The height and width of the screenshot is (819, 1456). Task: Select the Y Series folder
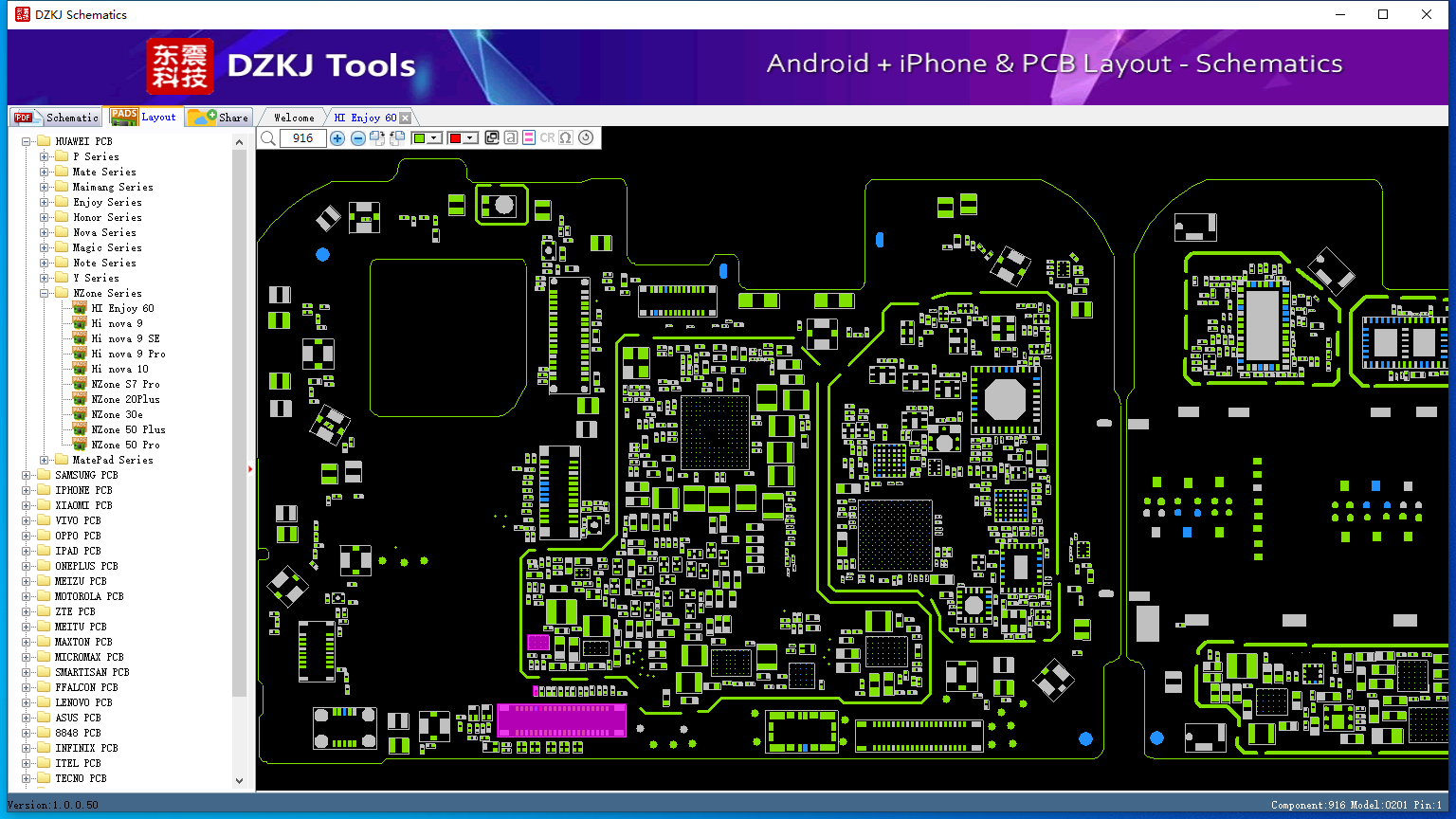tap(96, 278)
